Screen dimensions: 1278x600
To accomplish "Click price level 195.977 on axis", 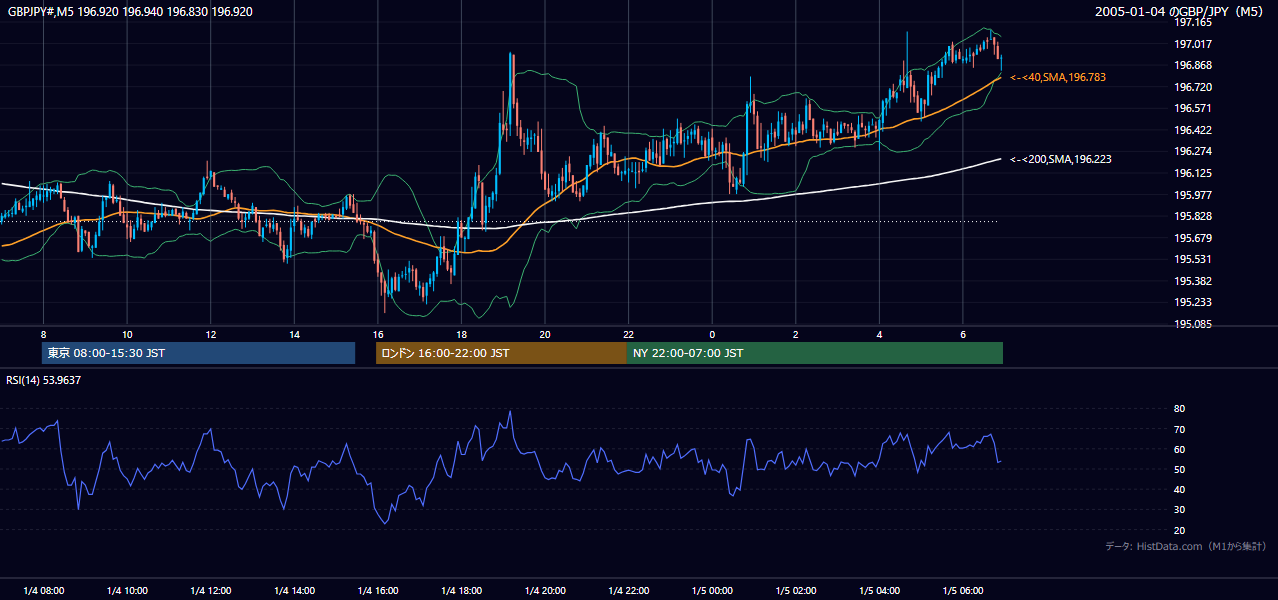I will (1192, 195).
